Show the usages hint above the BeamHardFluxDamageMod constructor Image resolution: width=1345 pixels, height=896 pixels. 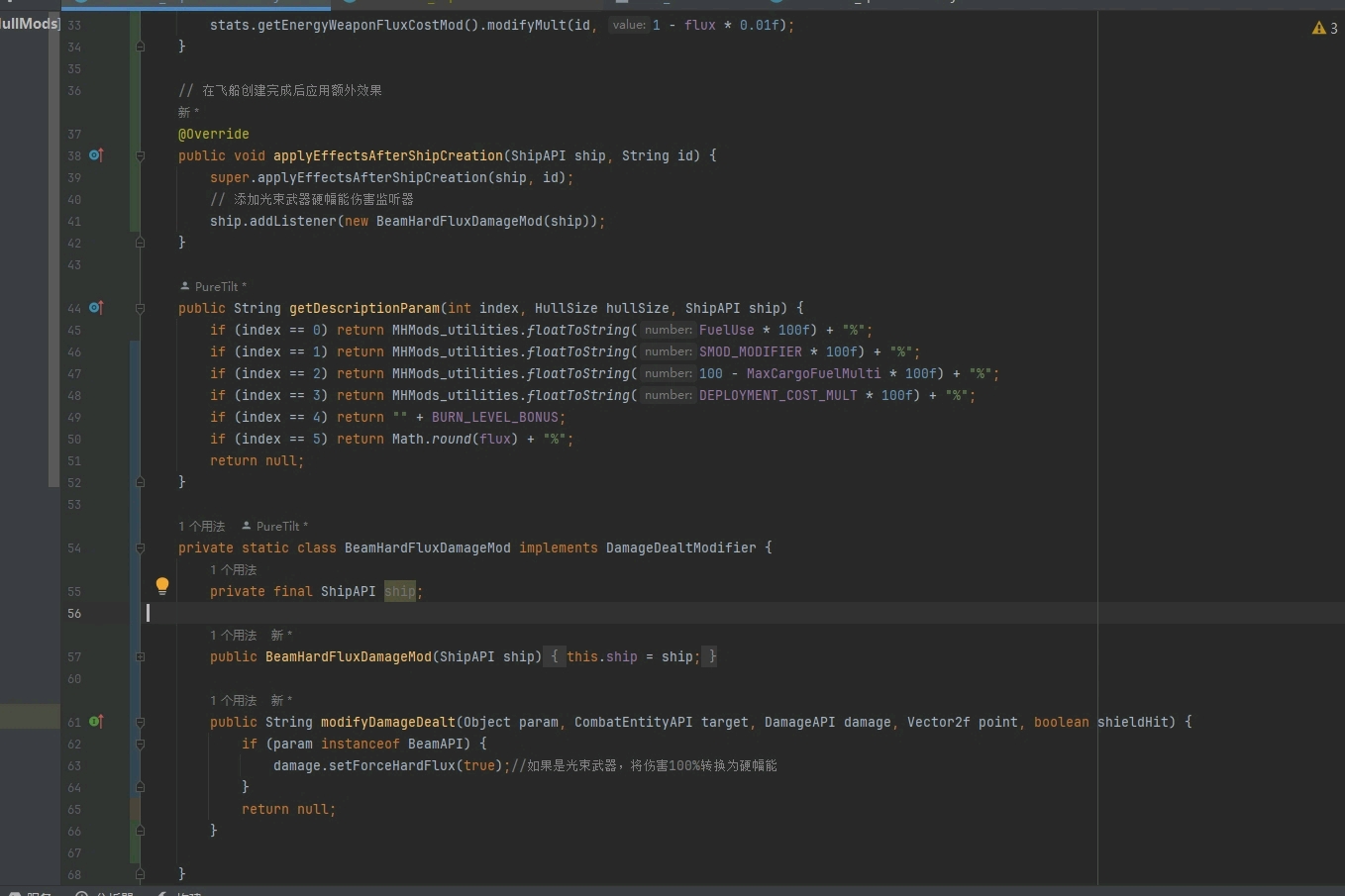coord(234,635)
